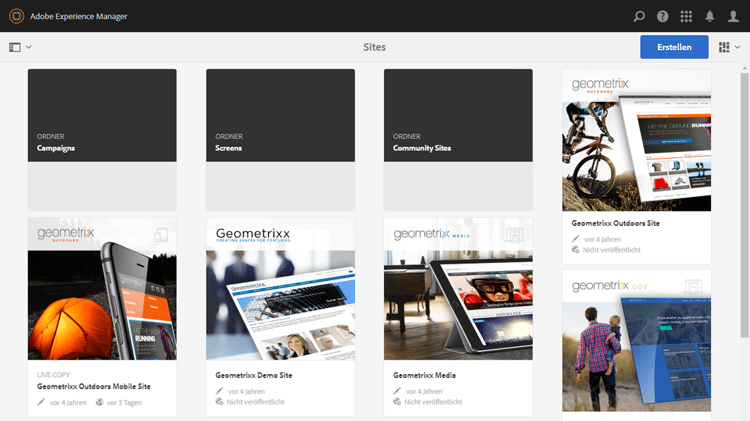
Task: Click the Erstellen button
Action: 674,47
